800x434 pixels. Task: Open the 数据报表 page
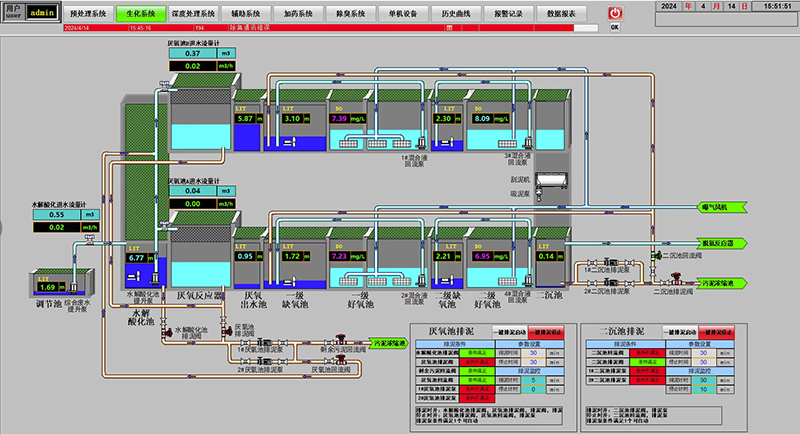pos(561,14)
